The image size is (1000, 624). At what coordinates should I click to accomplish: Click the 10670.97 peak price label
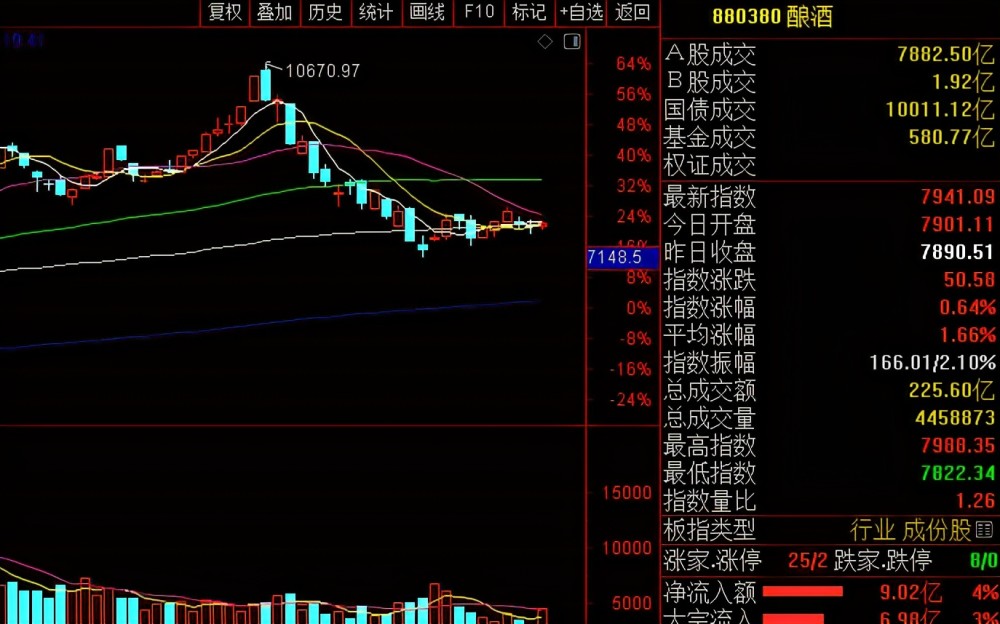tap(323, 71)
